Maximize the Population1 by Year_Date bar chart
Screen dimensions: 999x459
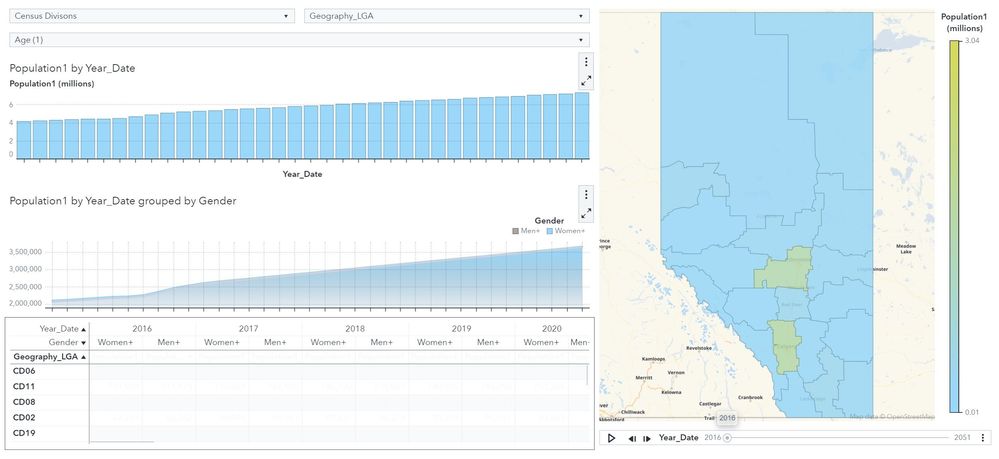click(x=586, y=80)
